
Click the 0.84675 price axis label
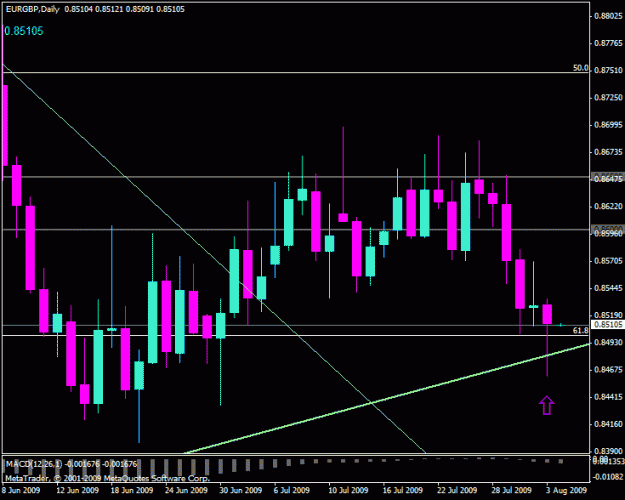pyautogui.click(x=608, y=370)
